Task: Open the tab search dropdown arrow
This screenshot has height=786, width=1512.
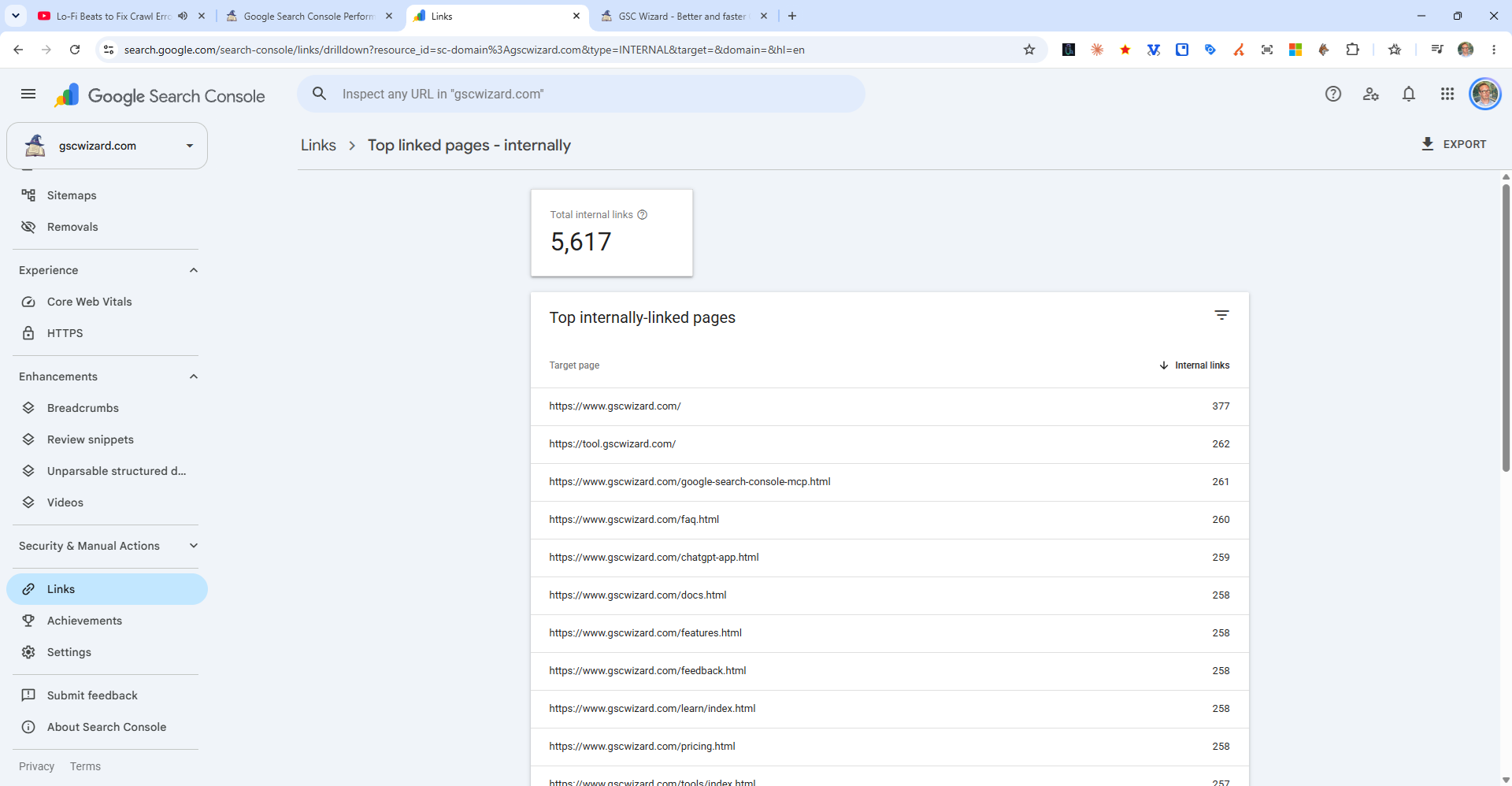Action: pyautogui.click(x=16, y=16)
